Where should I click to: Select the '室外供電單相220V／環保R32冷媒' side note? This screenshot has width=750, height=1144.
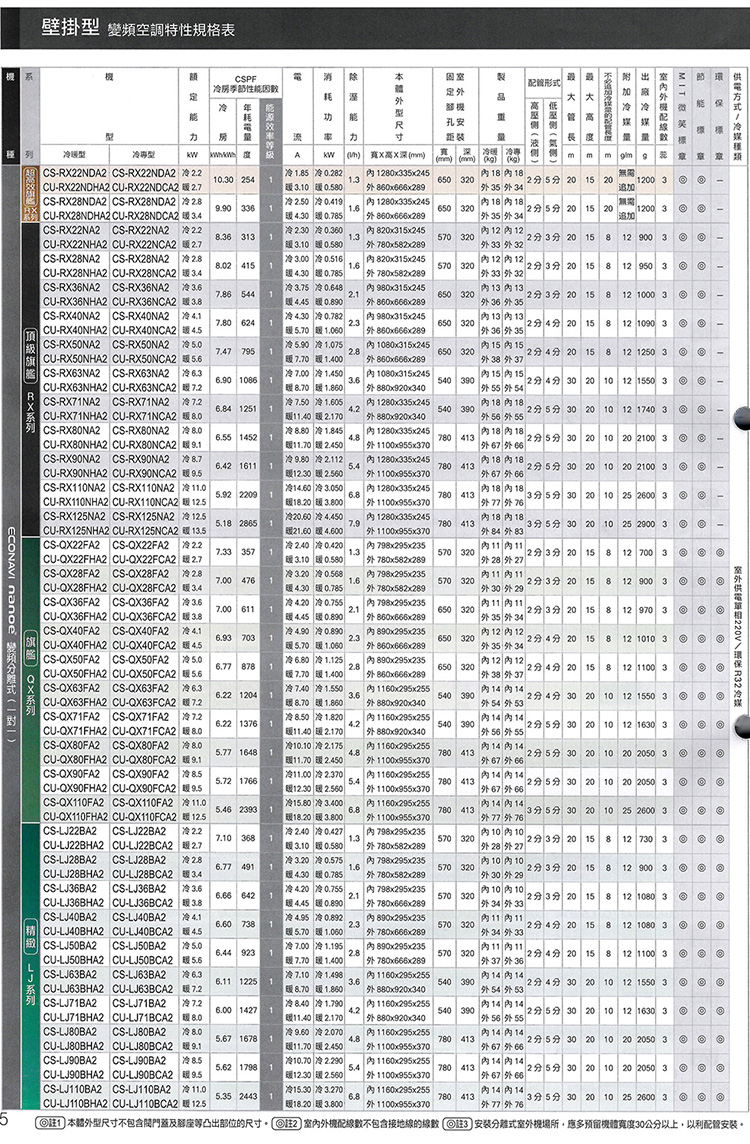click(738, 636)
